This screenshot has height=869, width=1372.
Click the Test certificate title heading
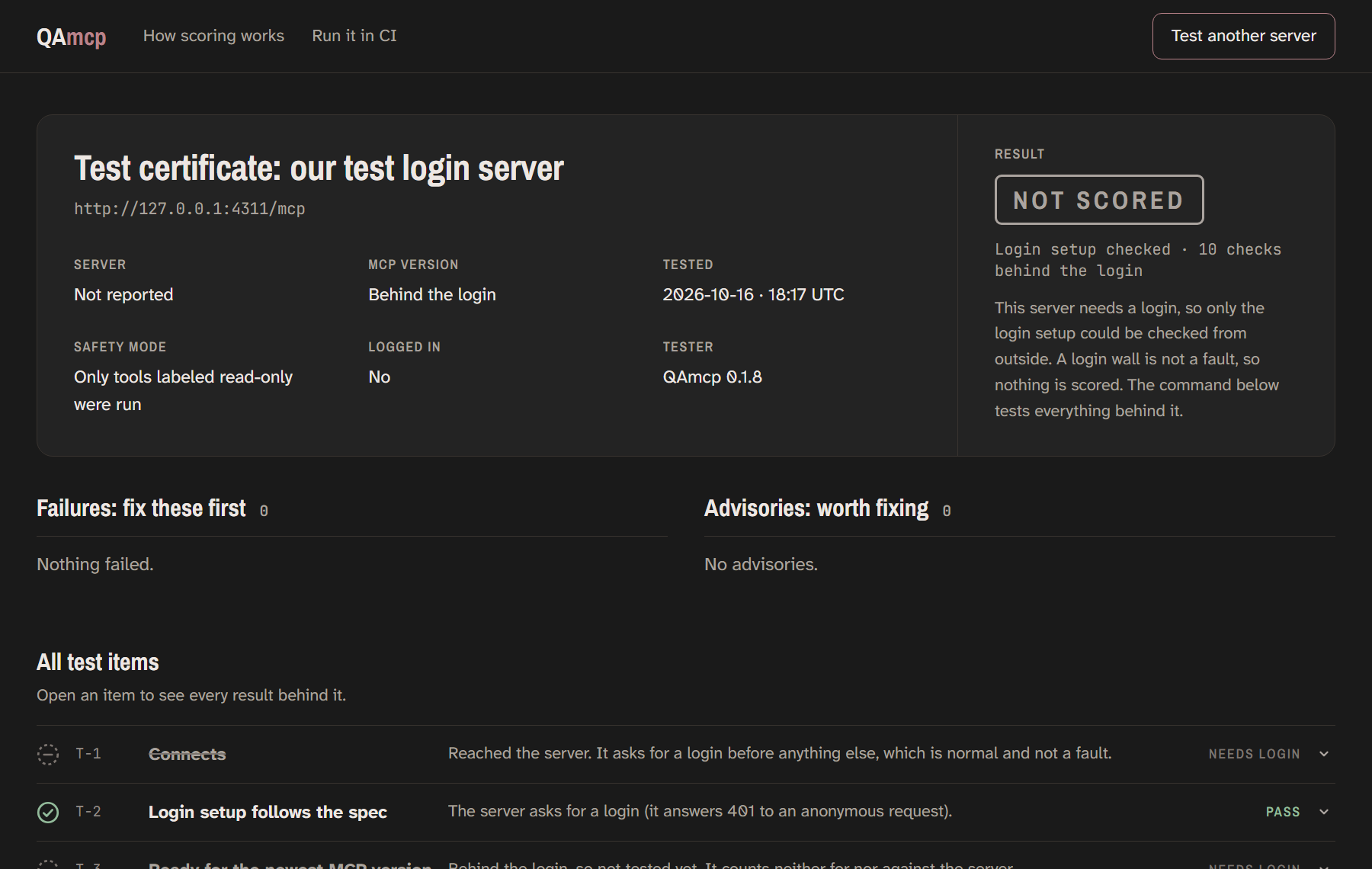pyautogui.click(x=319, y=168)
